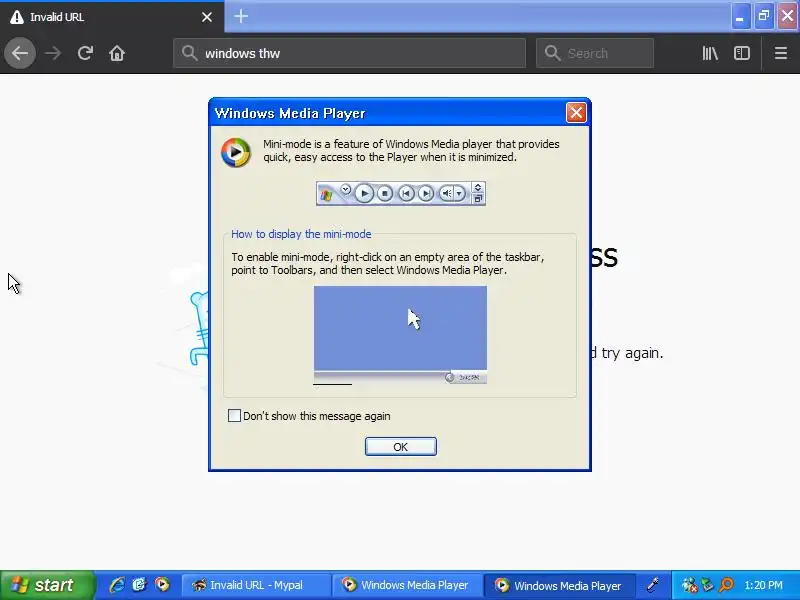Click the browser Search box
The image size is (800, 600).
(x=594, y=53)
